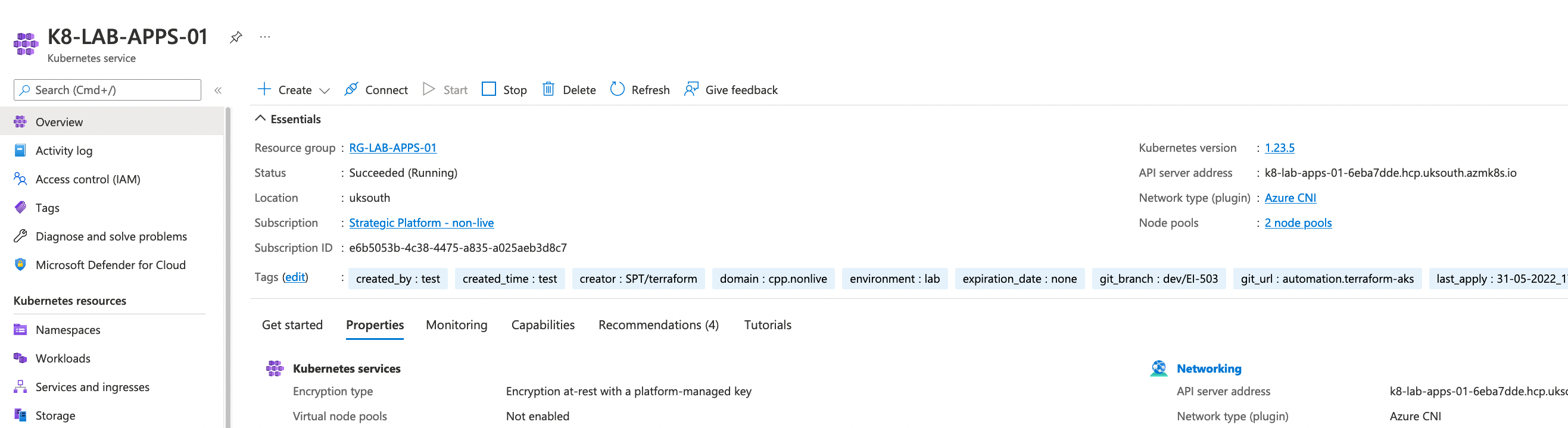This screenshot has width=1568, height=428.
Task: Click in the Search (Cmd+/) field
Action: point(107,90)
